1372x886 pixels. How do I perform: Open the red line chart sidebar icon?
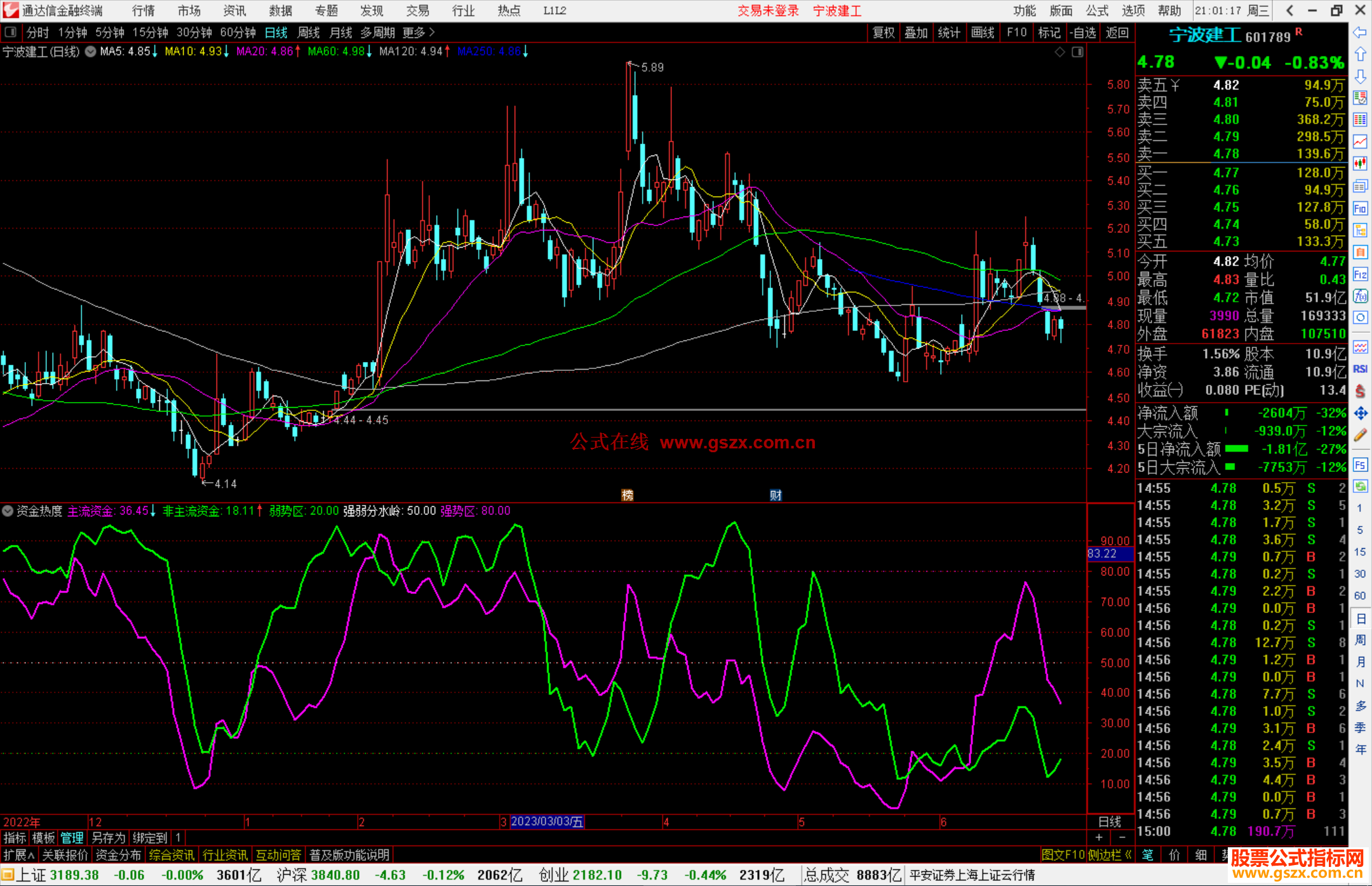click(1360, 142)
